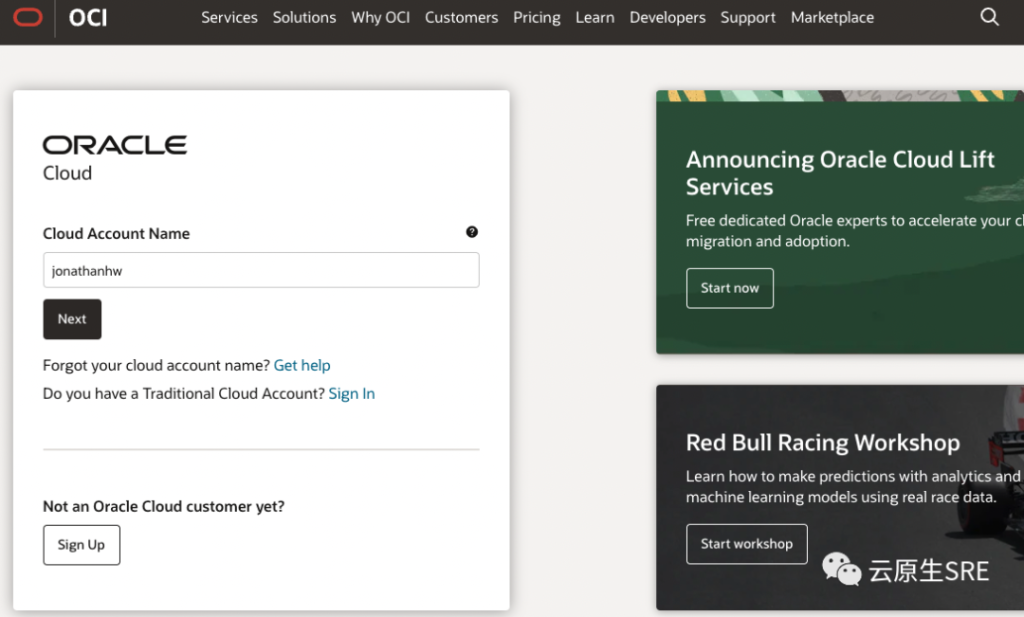Click the Next button
Image resolution: width=1024 pixels, height=617 pixels.
tap(72, 319)
